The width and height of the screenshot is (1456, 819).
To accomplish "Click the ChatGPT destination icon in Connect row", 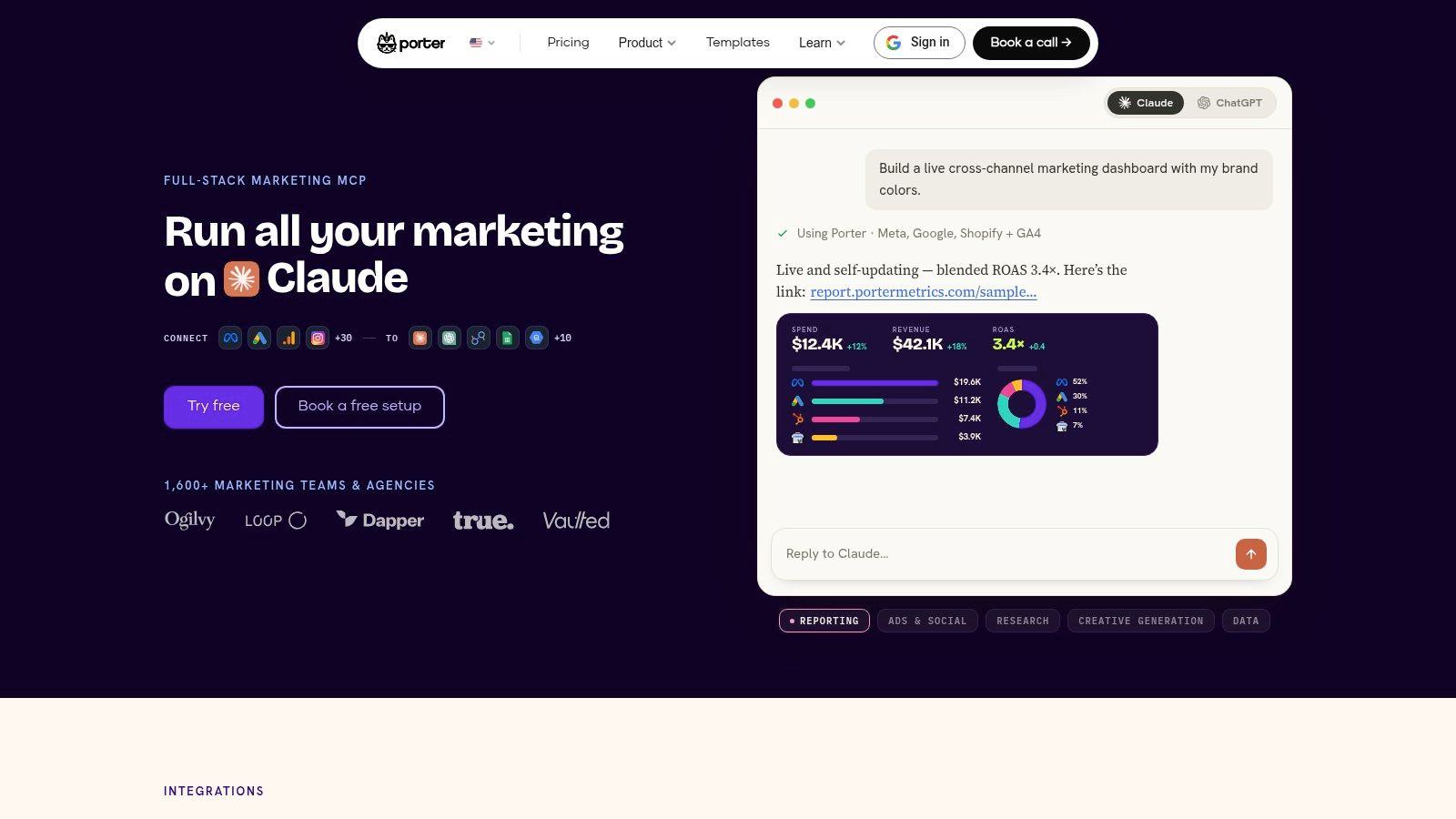I will 450,338.
